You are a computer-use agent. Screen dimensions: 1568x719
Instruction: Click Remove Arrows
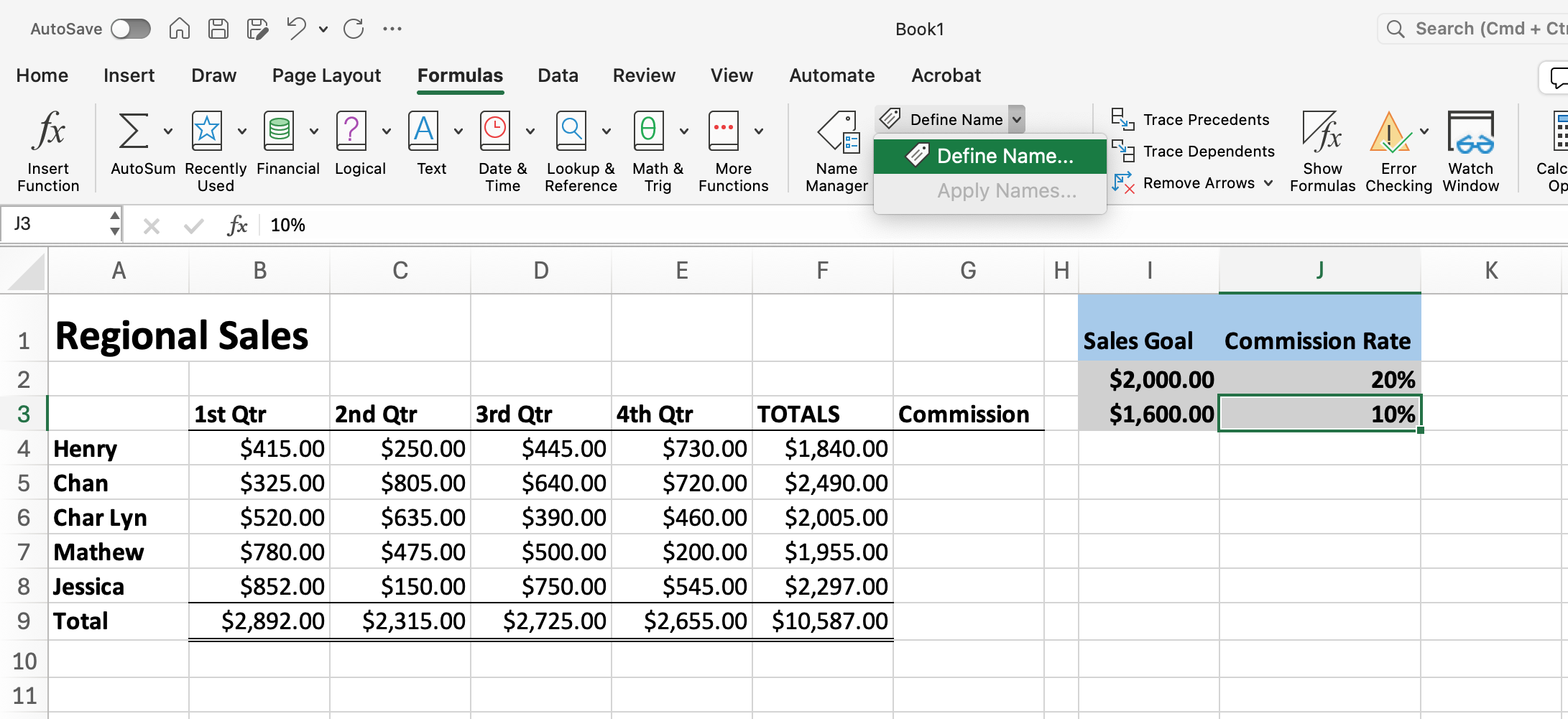pos(1184,182)
